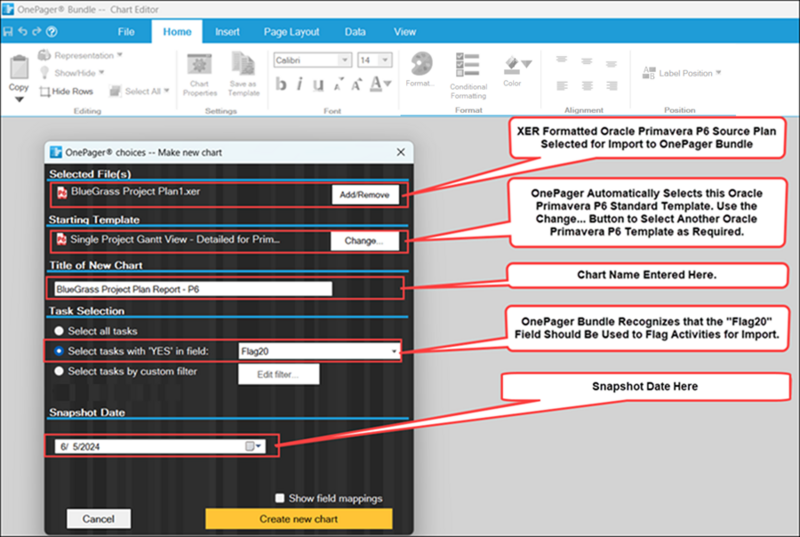Image resolution: width=800 pixels, height=537 pixels.
Task: Open Conditional Formatting icon
Action: [x=468, y=65]
